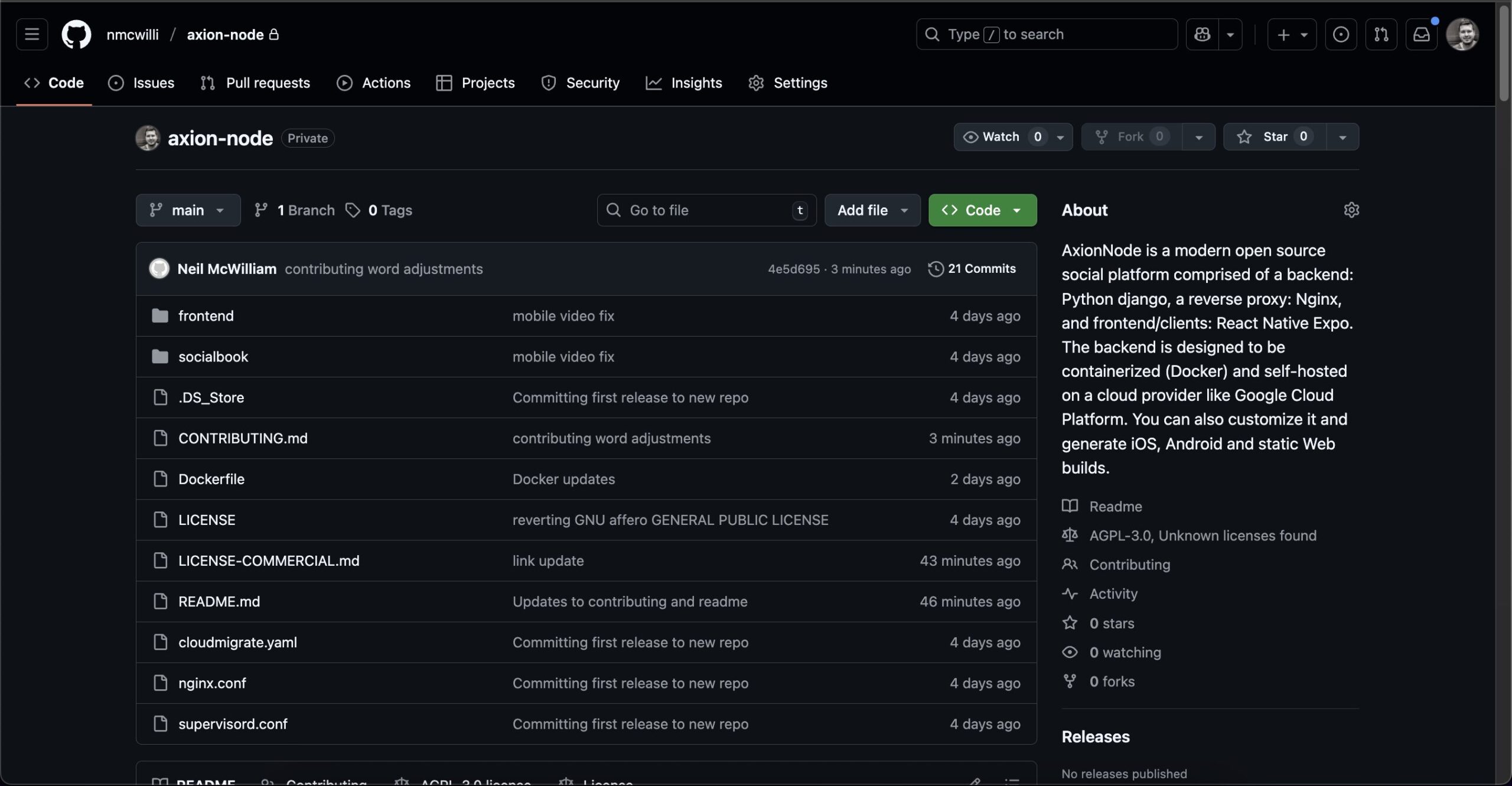Open the frontend folder
This screenshot has width=1512, height=786.
(206, 316)
